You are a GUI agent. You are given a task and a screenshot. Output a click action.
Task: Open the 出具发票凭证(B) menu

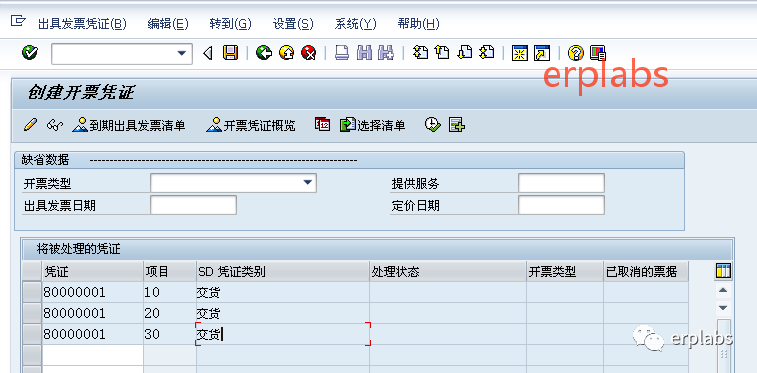tap(82, 24)
